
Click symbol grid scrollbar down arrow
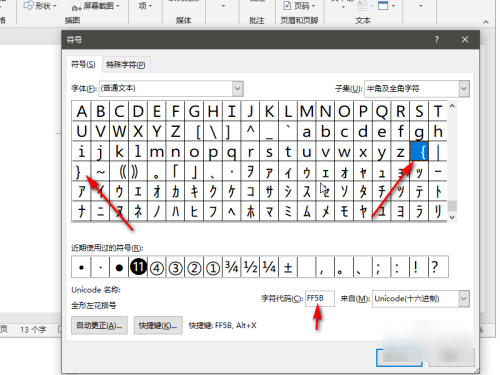click(x=452, y=217)
